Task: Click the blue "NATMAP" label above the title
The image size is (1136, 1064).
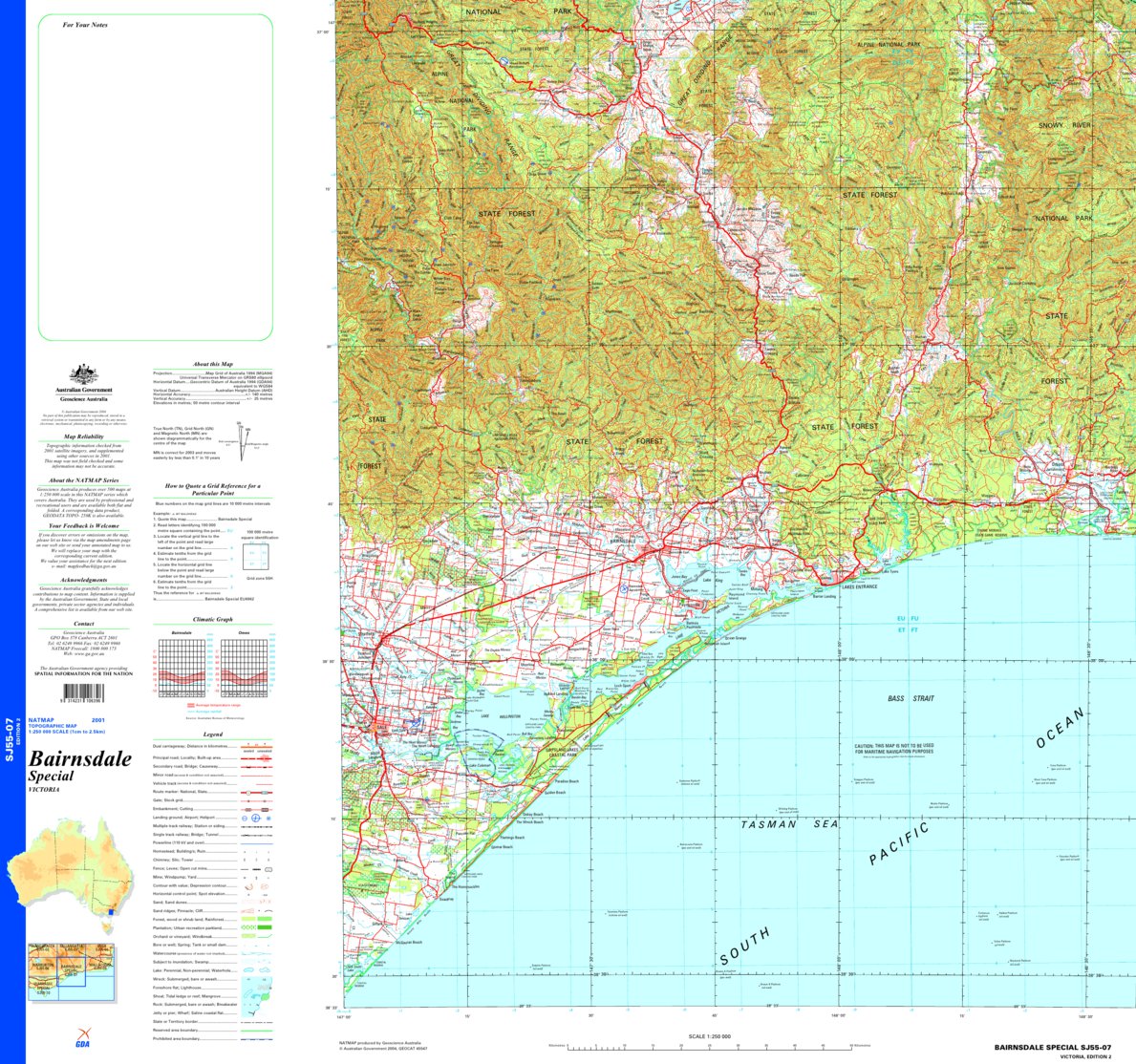Action: pyautogui.click(x=41, y=720)
